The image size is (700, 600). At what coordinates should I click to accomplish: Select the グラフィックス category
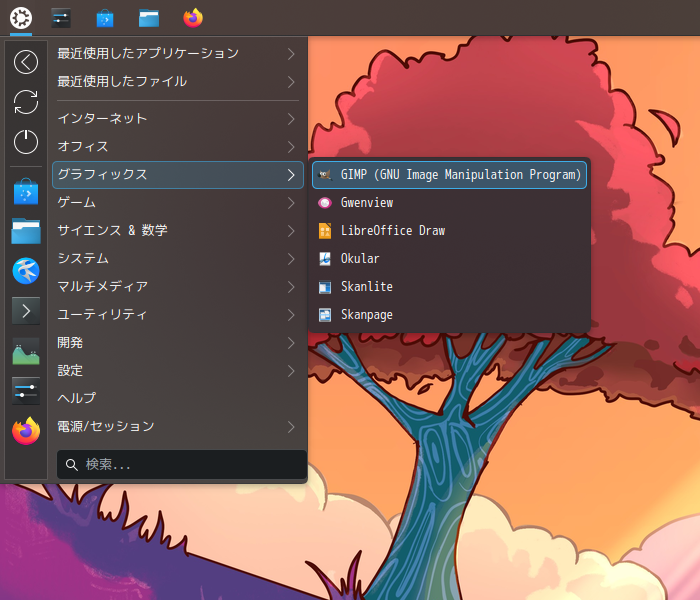pyautogui.click(x=178, y=175)
